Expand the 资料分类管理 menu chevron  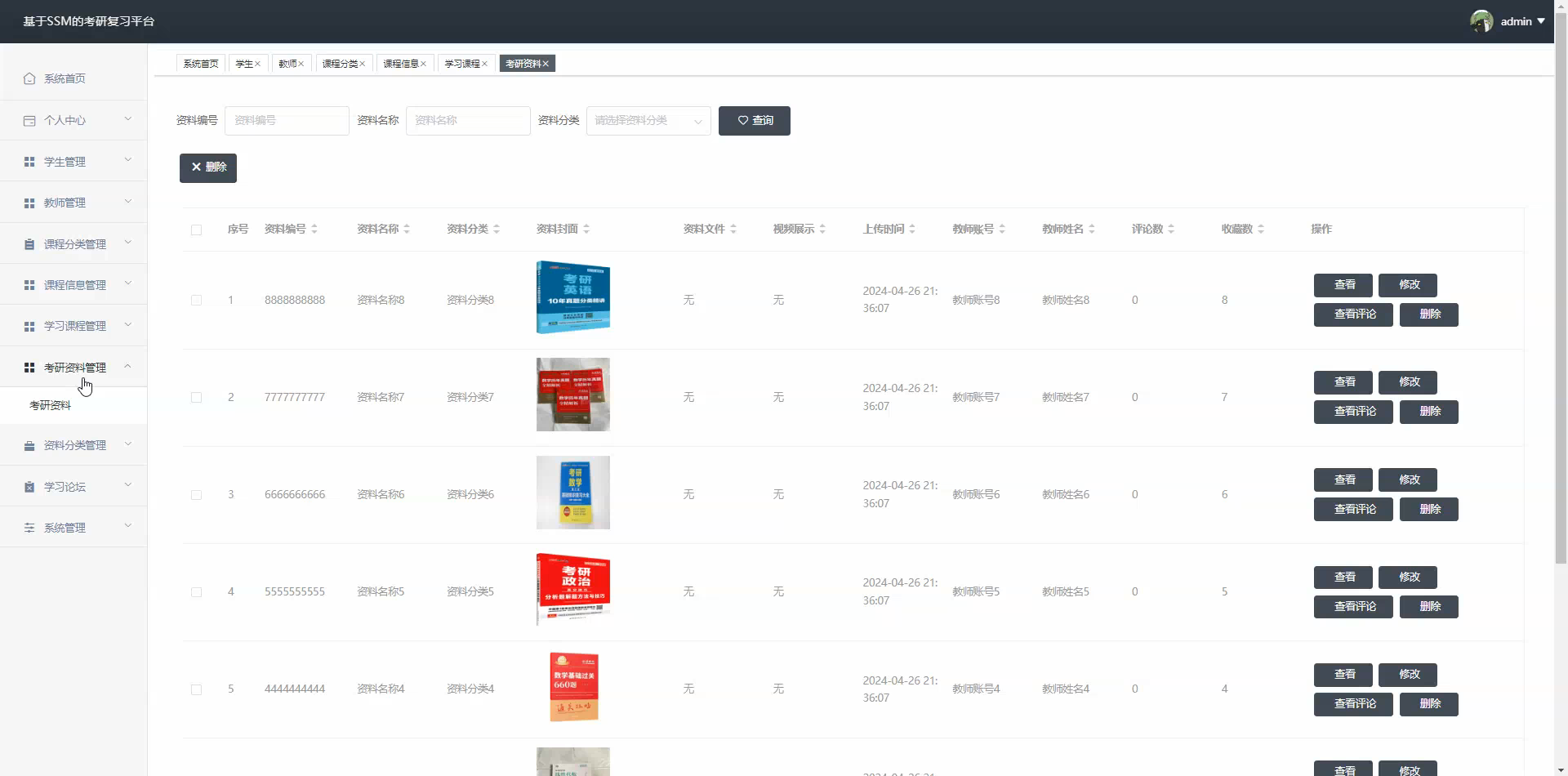(x=128, y=444)
